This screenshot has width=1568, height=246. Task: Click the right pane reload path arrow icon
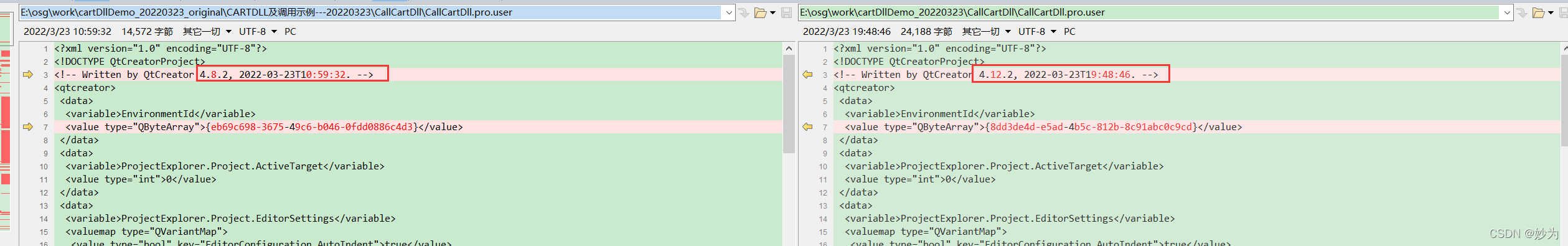point(1522,12)
